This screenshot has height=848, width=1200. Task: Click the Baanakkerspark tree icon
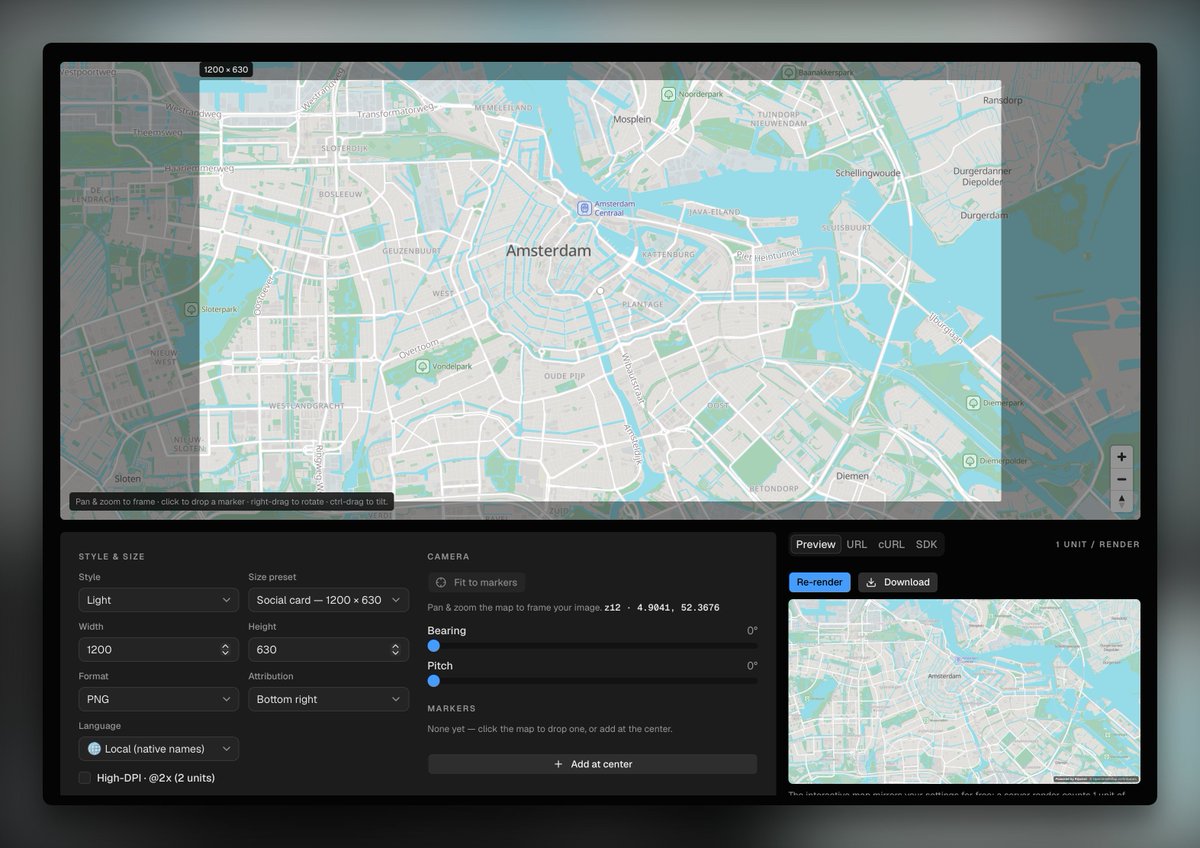click(x=789, y=73)
